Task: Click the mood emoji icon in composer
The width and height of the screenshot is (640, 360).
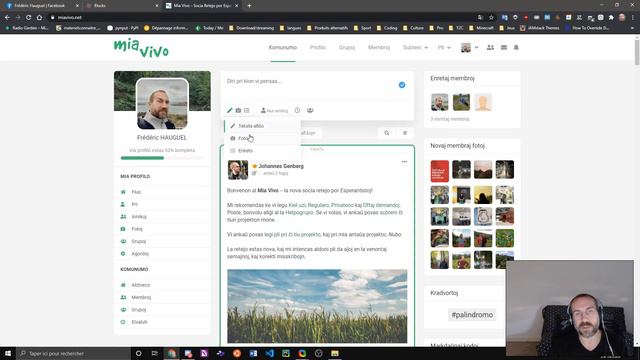Action: tap(310, 110)
